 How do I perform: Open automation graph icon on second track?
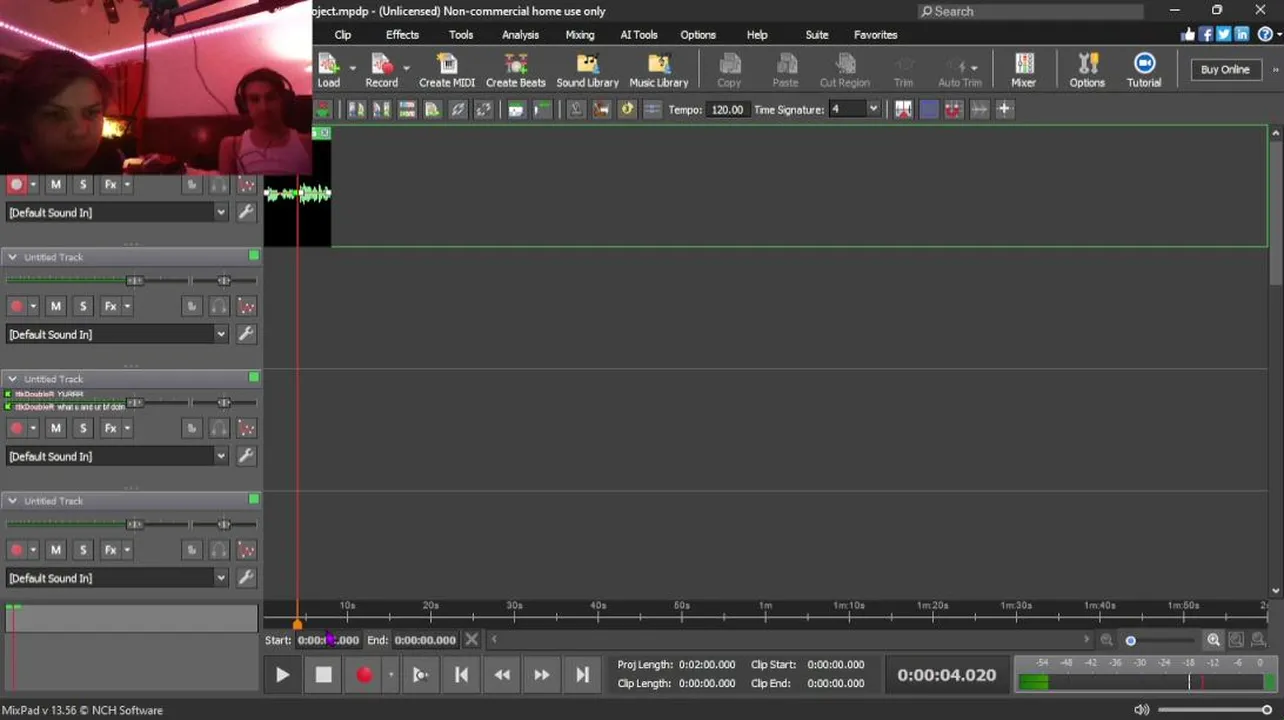pos(246,306)
